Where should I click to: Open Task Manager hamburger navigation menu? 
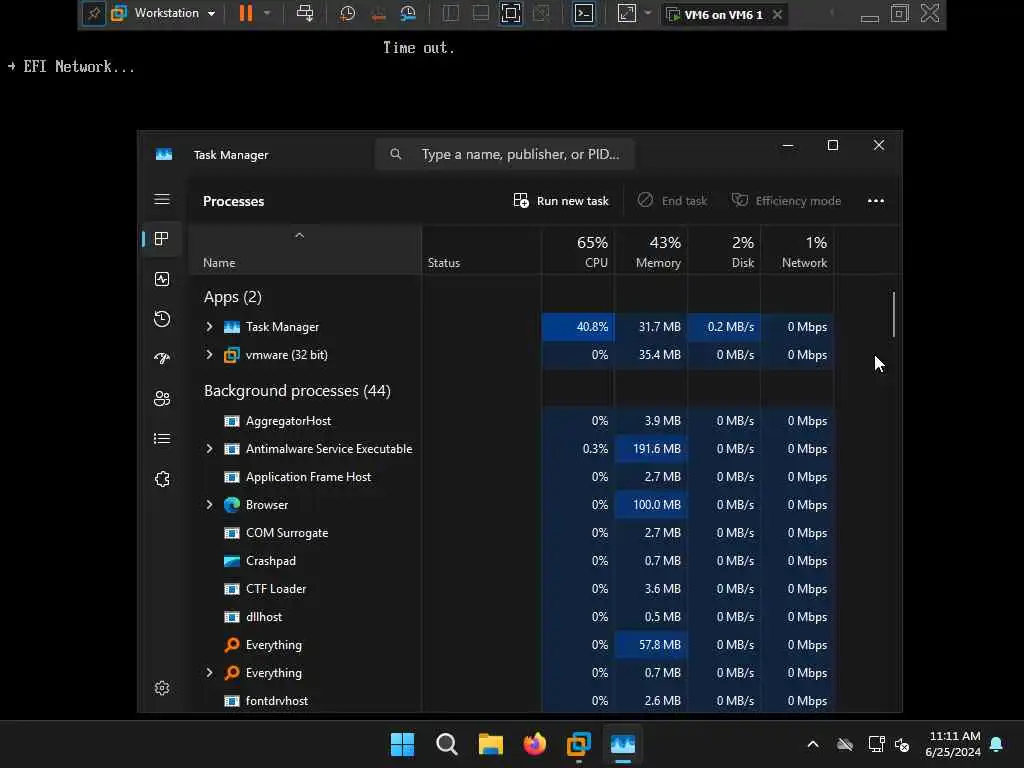click(162, 199)
